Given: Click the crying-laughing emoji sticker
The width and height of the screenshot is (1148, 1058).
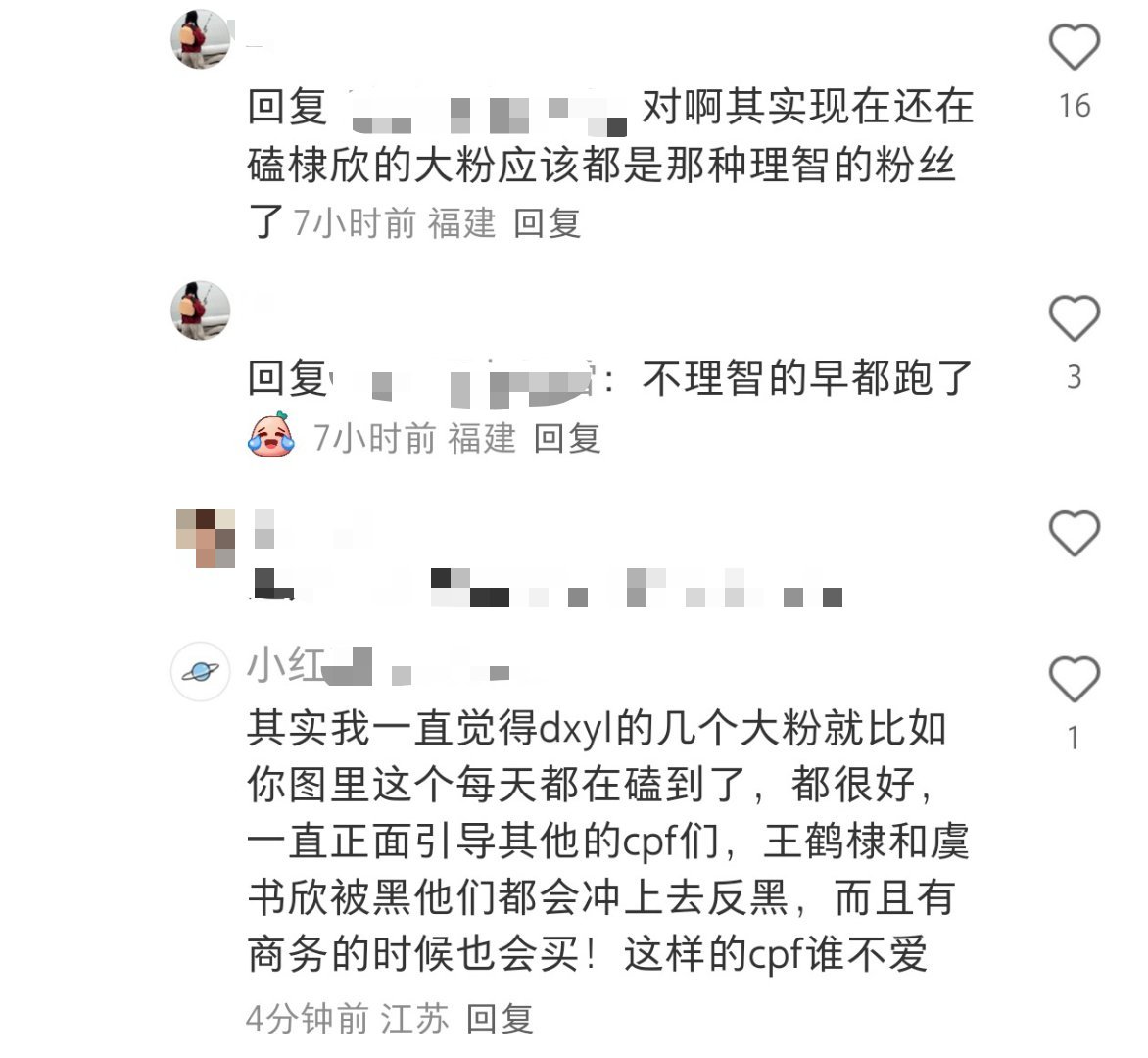Looking at the screenshot, I should [271, 436].
